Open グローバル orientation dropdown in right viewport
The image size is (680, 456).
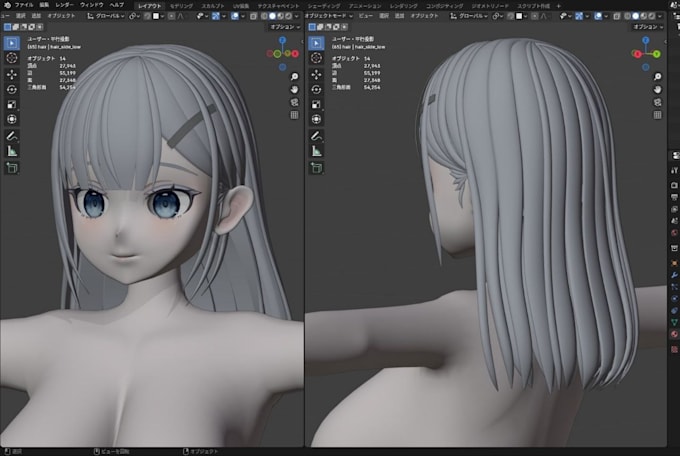coord(469,16)
